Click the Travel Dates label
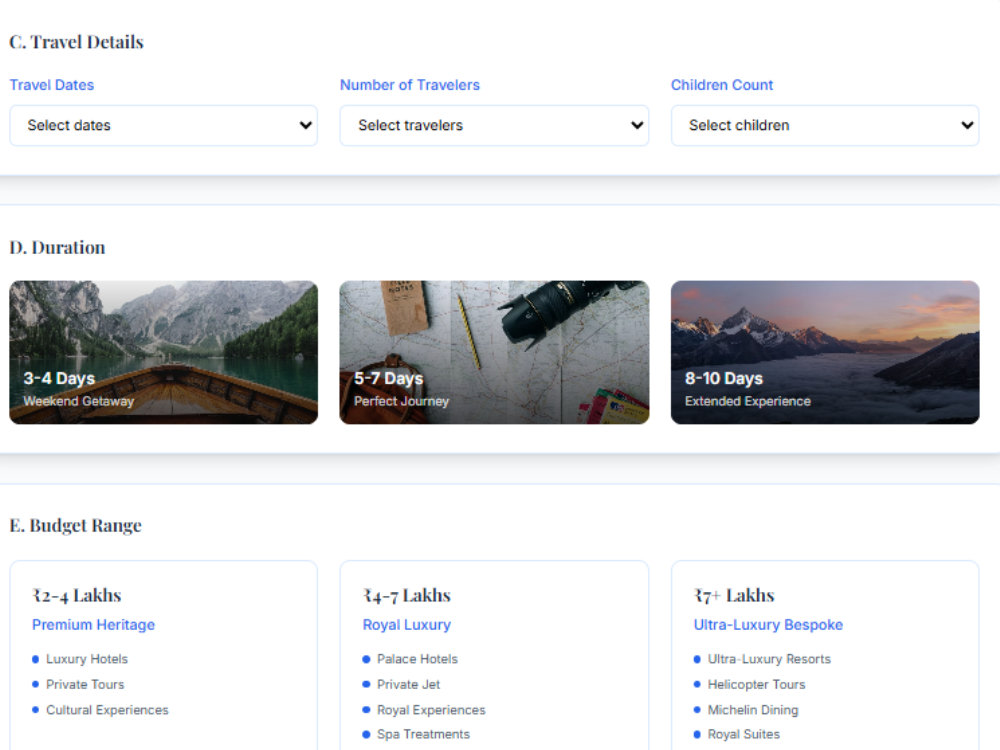The width and height of the screenshot is (1000, 750). 52,85
